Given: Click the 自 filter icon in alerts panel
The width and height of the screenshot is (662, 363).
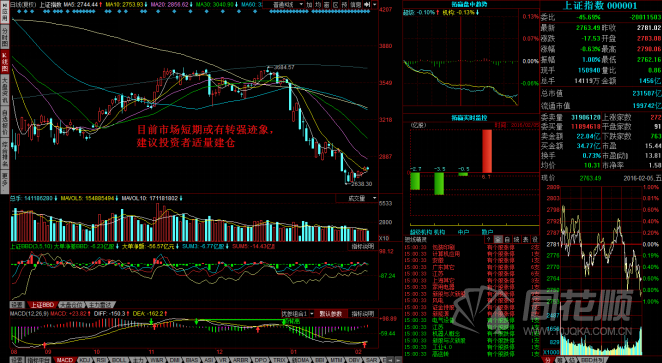Looking at the screenshot, I should click(x=508, y=239).
